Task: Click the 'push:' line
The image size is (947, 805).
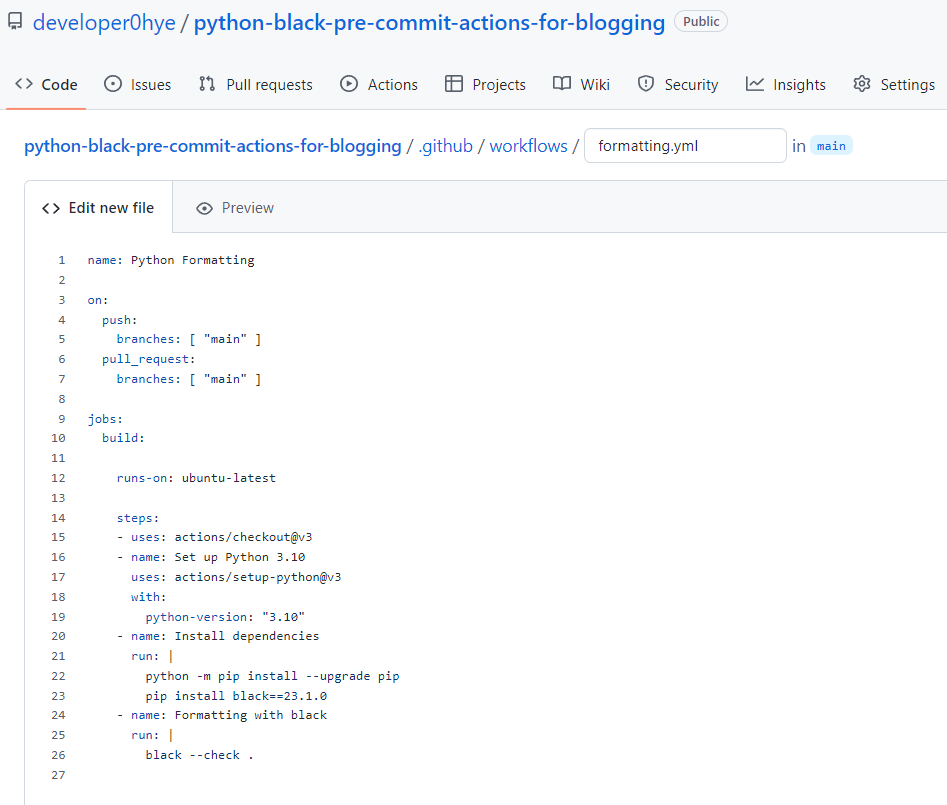Action: [120, 320]
